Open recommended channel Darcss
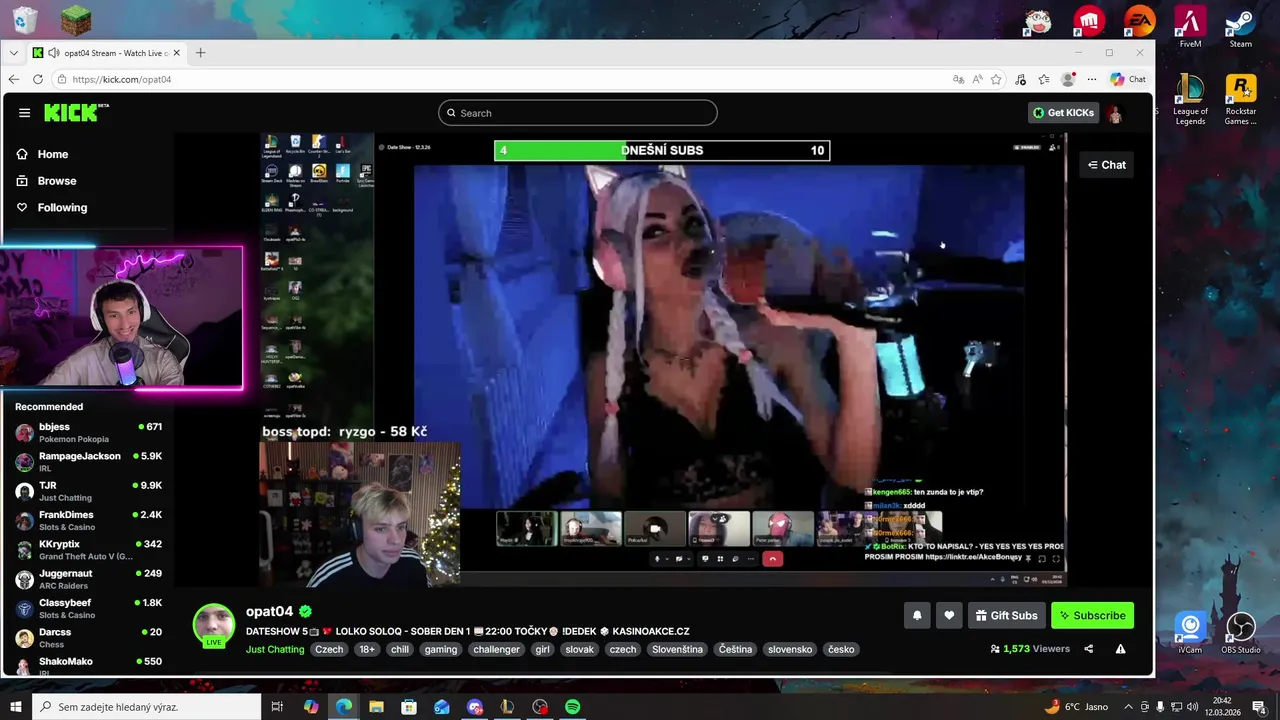This screenshot has width=1280, height=720. tap(88, 637)
